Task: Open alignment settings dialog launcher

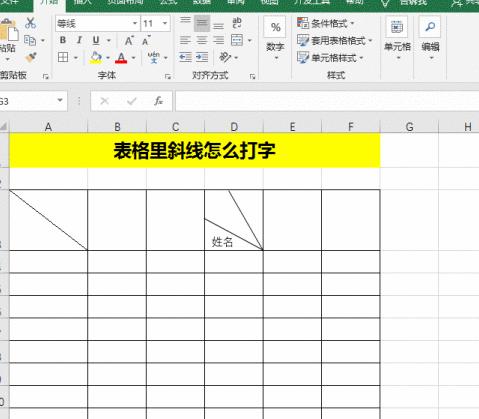Action: 252,77
